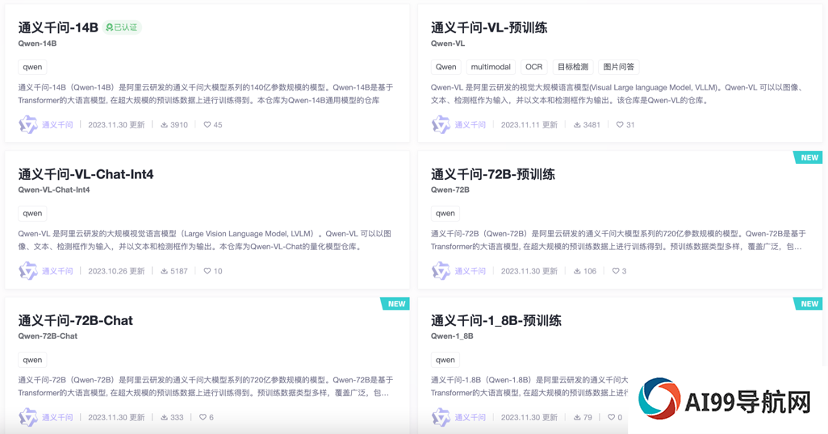Screen dimensions: 828x434
Task: Click the Qwen-14B subtitle text
Action: pyautogui.click(x=37, y=43)
